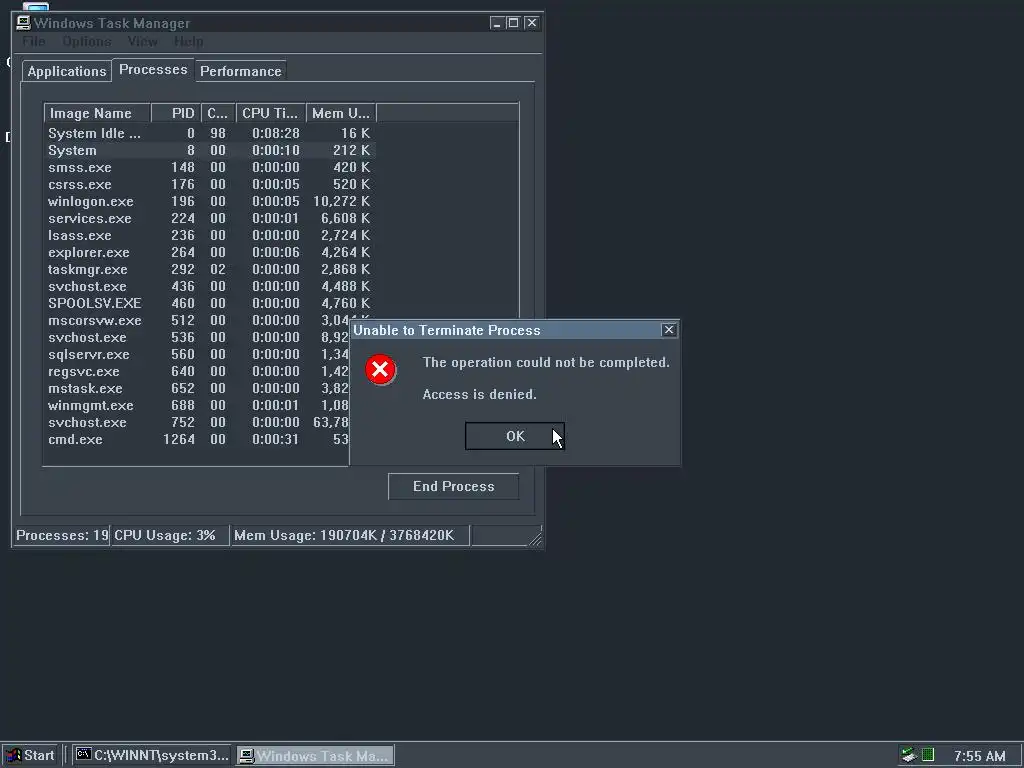This screenshot has height=768, width=1024.
Task: Click the command prompt icon on the taskbar
Action: 84,755
